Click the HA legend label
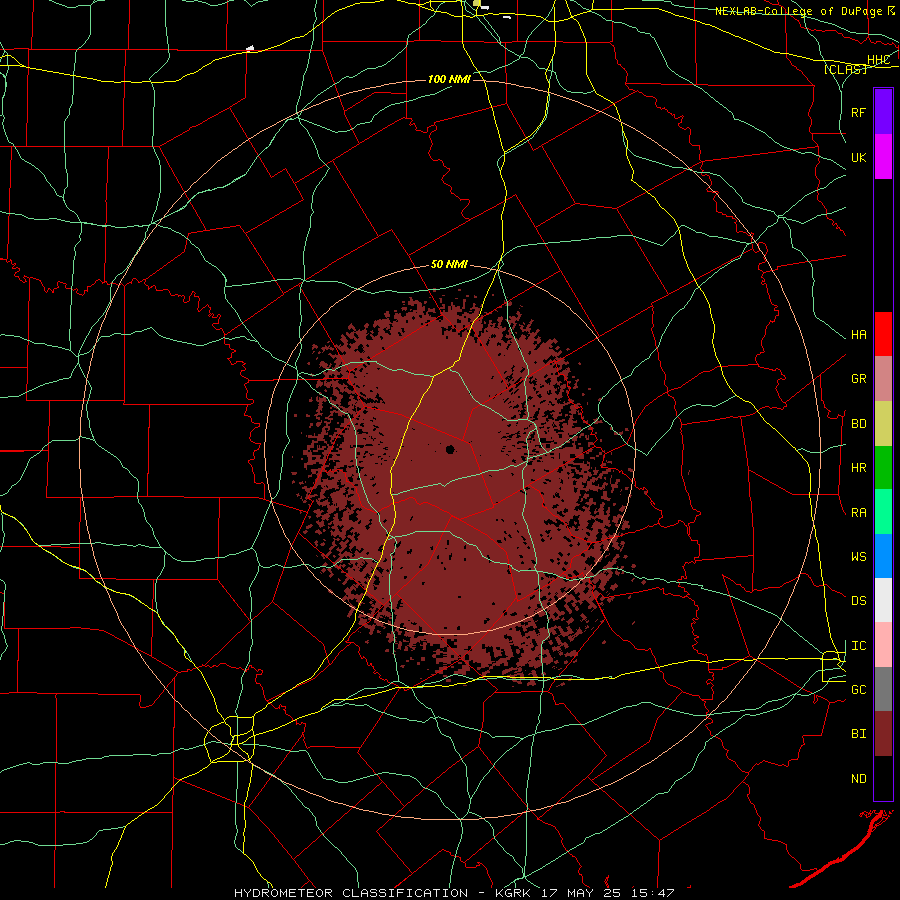The height and width of the screenshot is (900, 900). pos(859,335)
